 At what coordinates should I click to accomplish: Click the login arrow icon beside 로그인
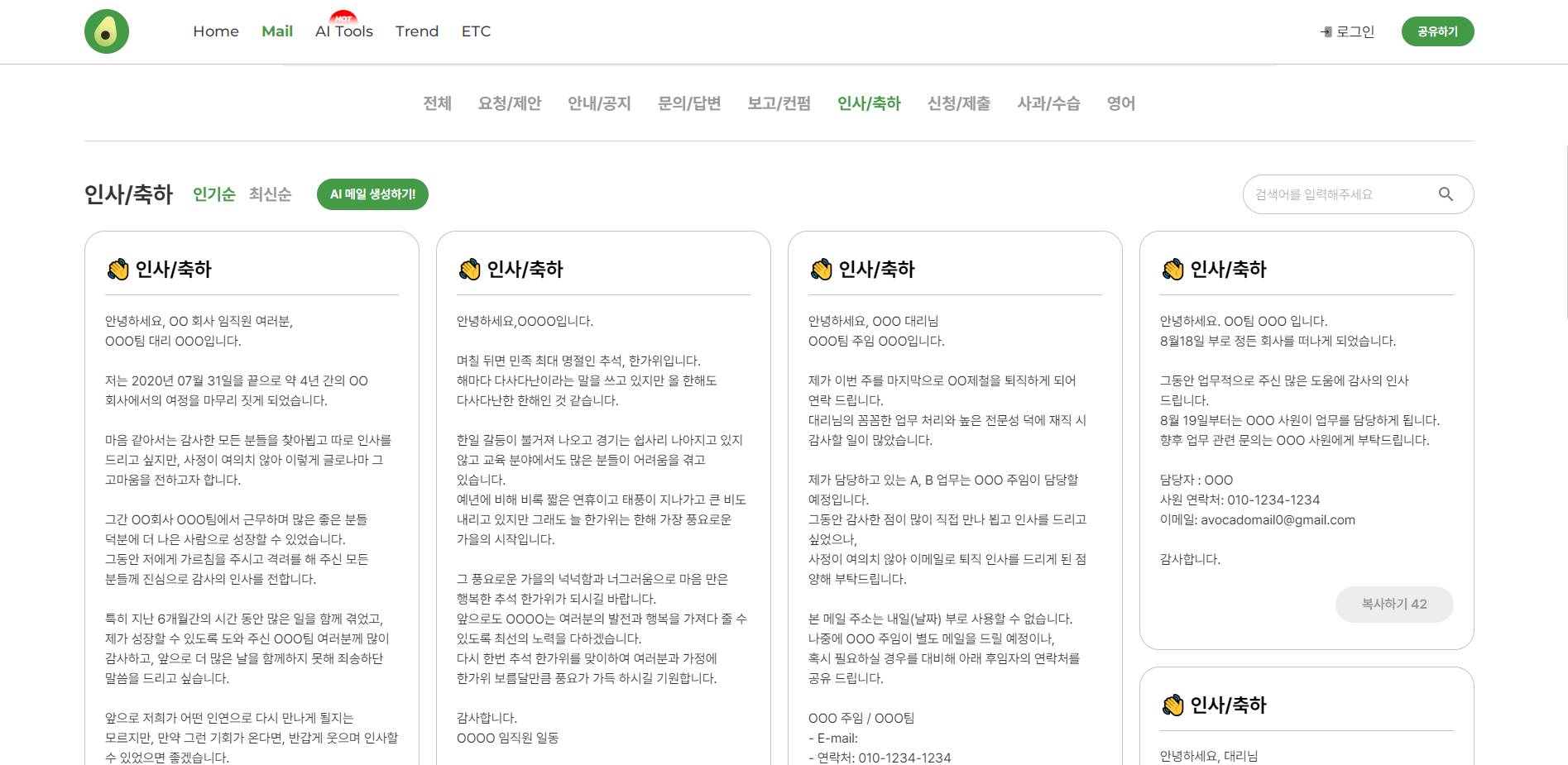[1326, 31]
